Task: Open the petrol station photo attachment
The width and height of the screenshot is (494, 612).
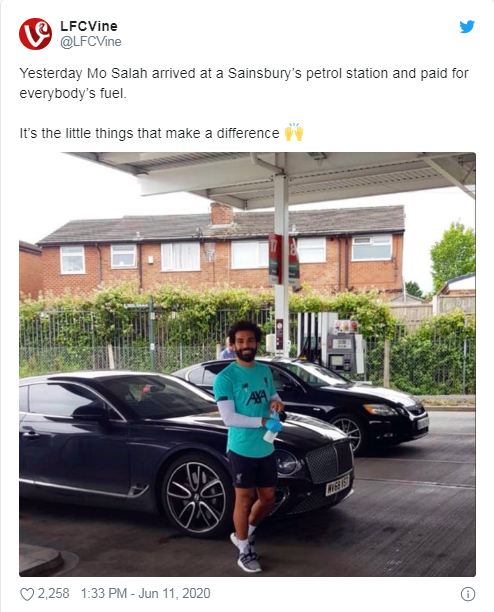Action: (247, 364)
